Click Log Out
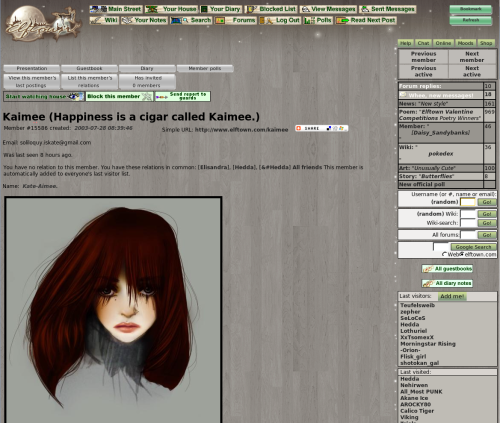This screenshot has width=500, height=423. coord(280,20)
